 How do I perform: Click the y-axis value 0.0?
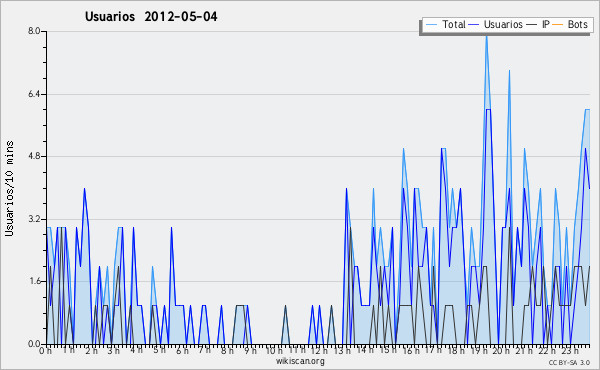34,344
